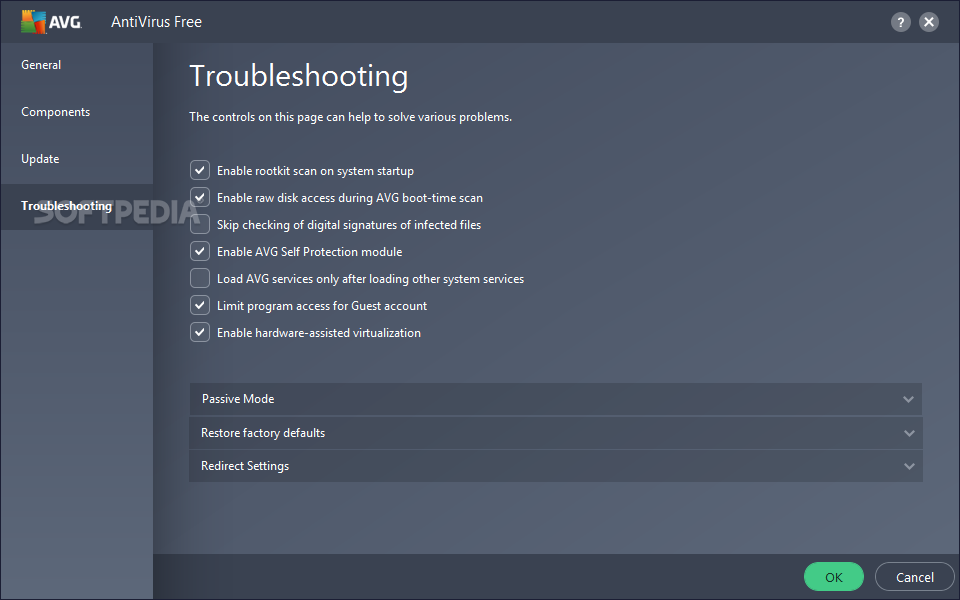Toggle rootkit scan on system startup checkbox

pos(200,171)
